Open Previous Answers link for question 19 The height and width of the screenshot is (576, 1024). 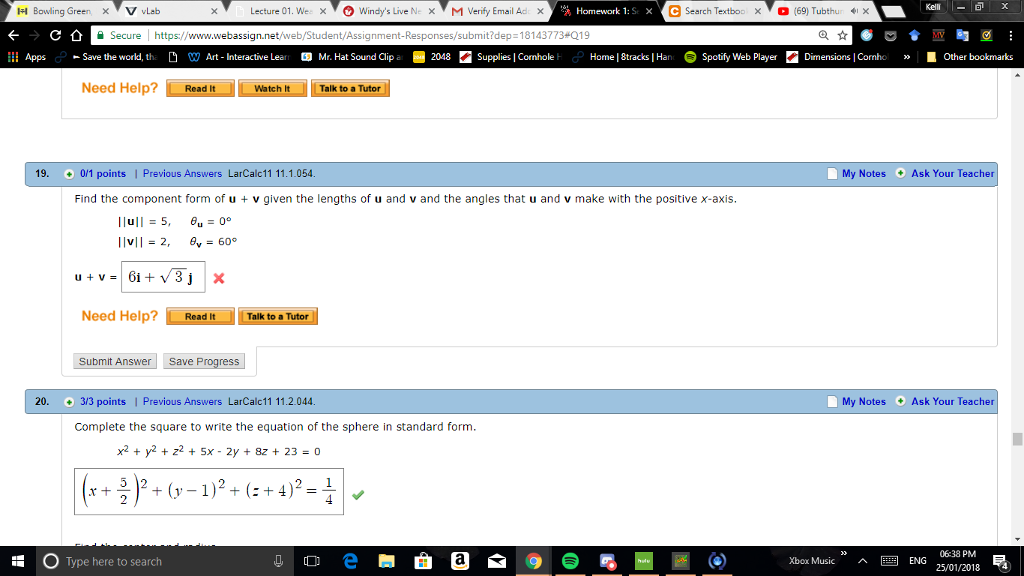click(182, 174)
